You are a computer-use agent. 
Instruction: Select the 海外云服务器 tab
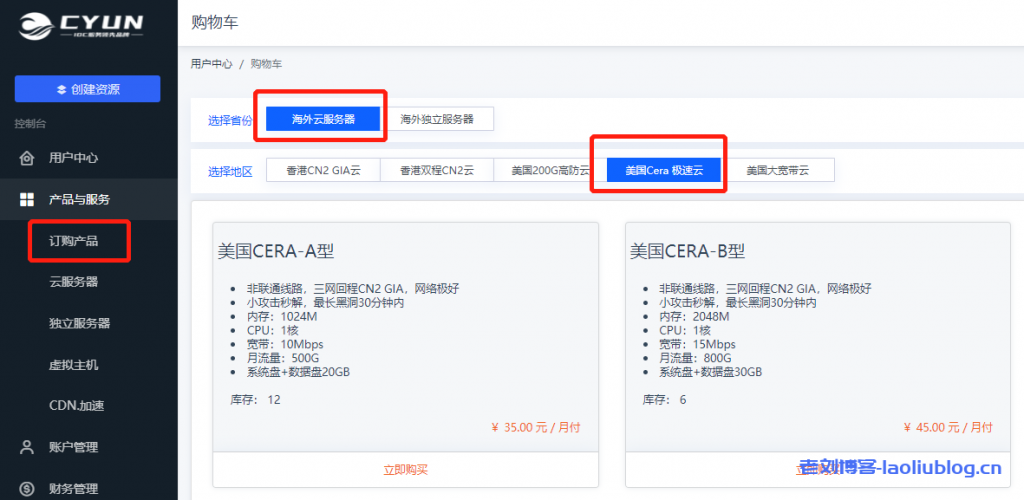[324, 119]
